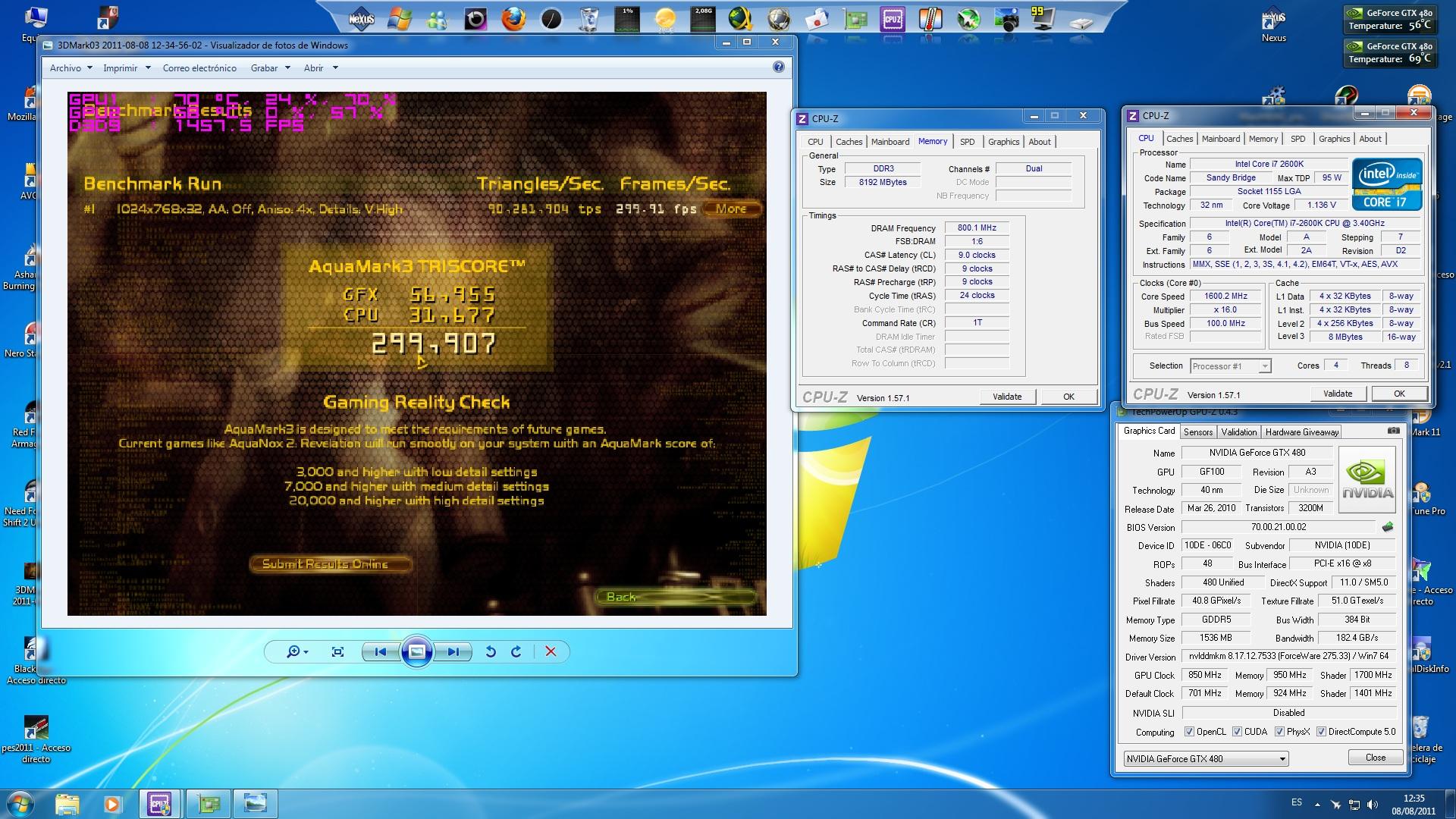The height and width of the screenshot is (819, 1456).
Task: Toggle the PhysX checkbox in GPU-Z
Action: 1279,732
